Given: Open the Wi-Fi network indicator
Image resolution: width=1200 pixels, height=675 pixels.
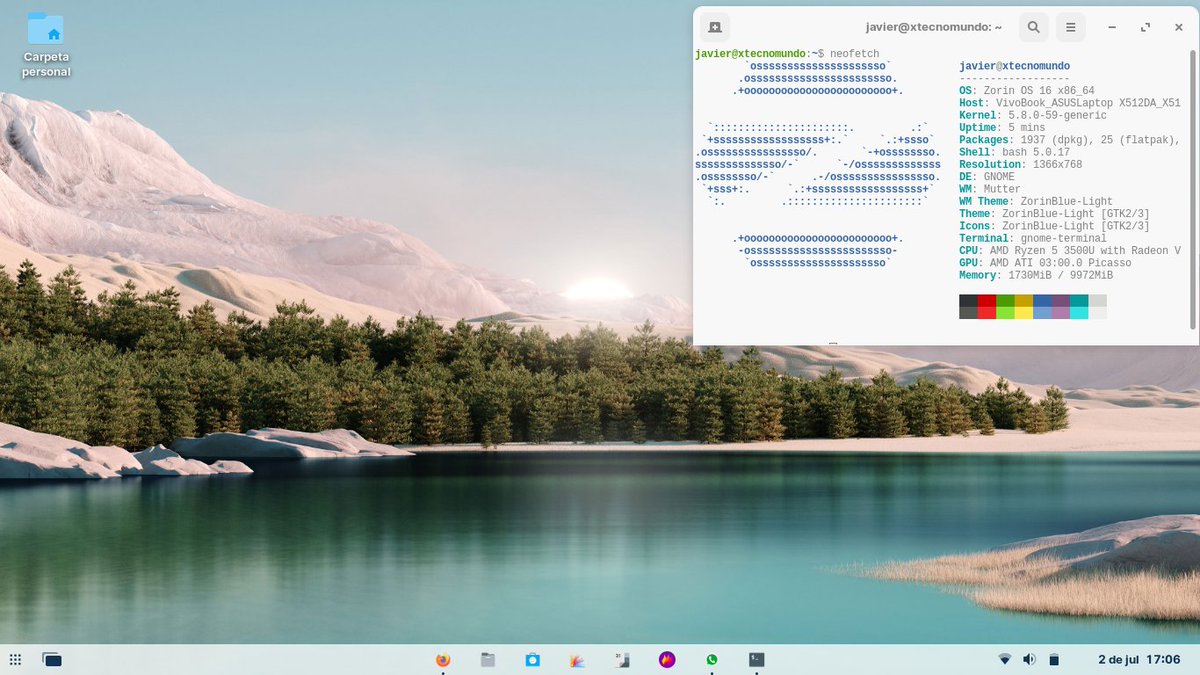Looking at the screenshot, I should coord(1005,659).
